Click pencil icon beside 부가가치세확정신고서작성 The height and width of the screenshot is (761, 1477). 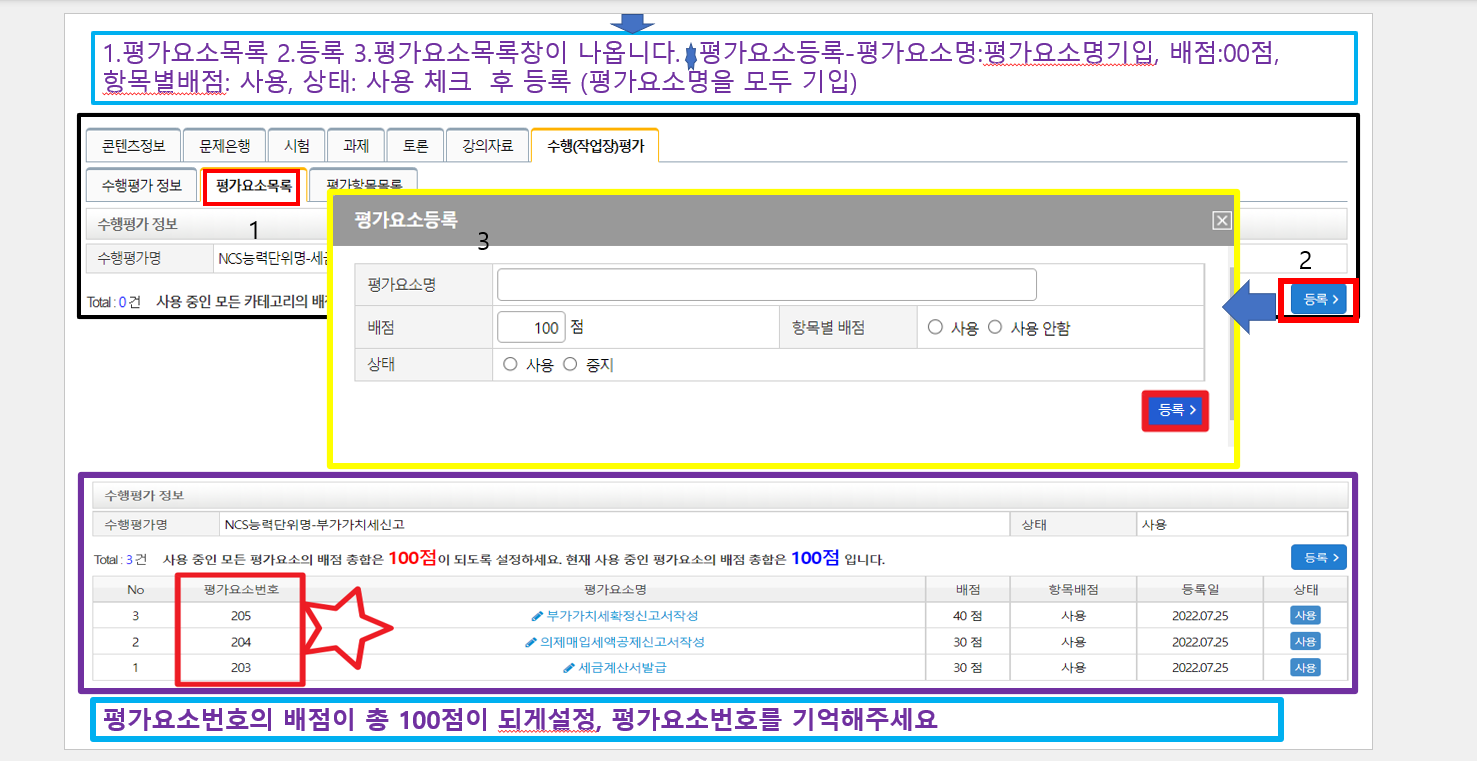[x=538, y=616]
